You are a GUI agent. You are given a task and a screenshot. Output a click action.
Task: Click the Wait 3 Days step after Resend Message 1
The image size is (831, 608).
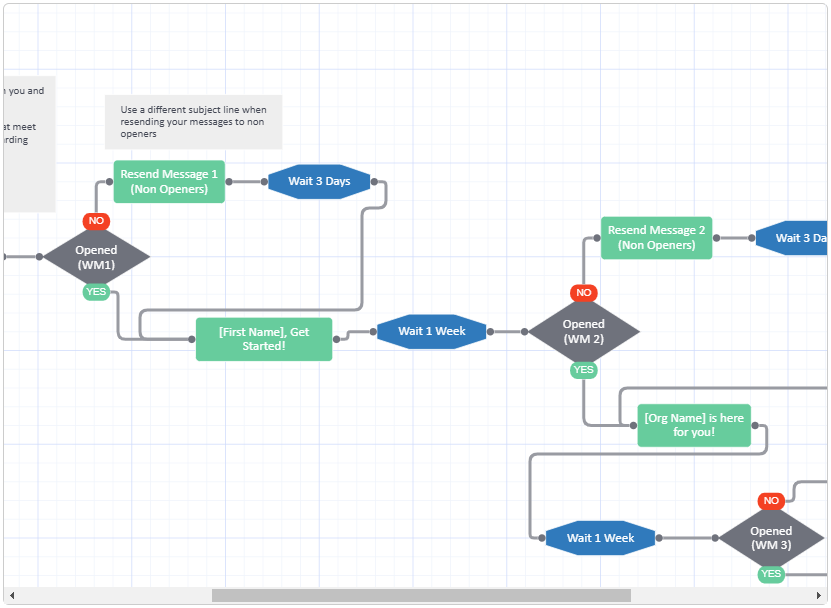(x=319, y=182)
